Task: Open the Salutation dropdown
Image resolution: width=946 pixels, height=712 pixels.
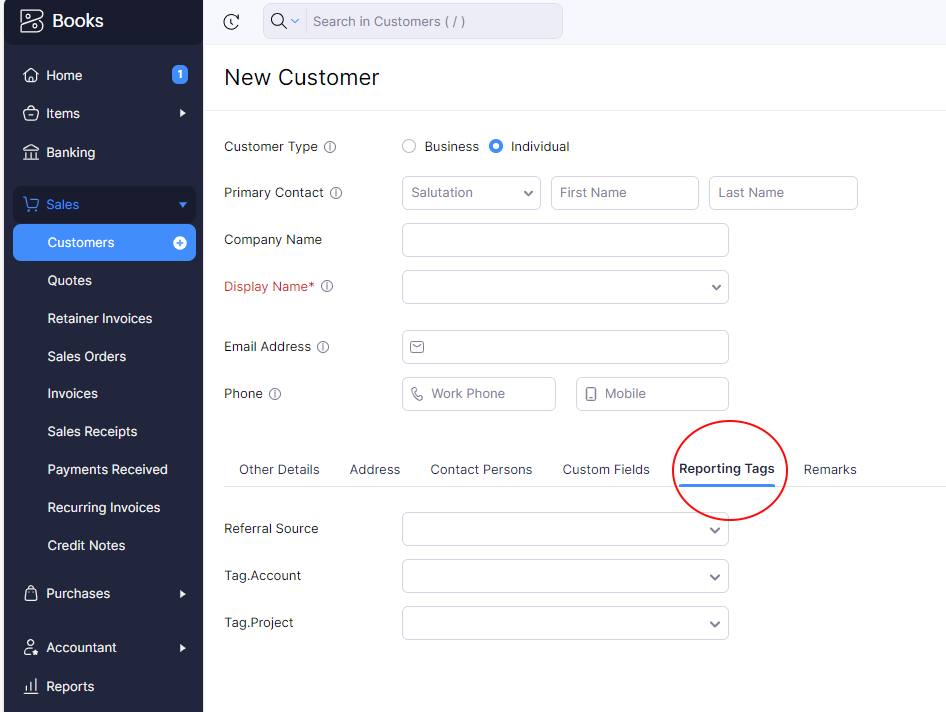Action: (x=471, y=193)
